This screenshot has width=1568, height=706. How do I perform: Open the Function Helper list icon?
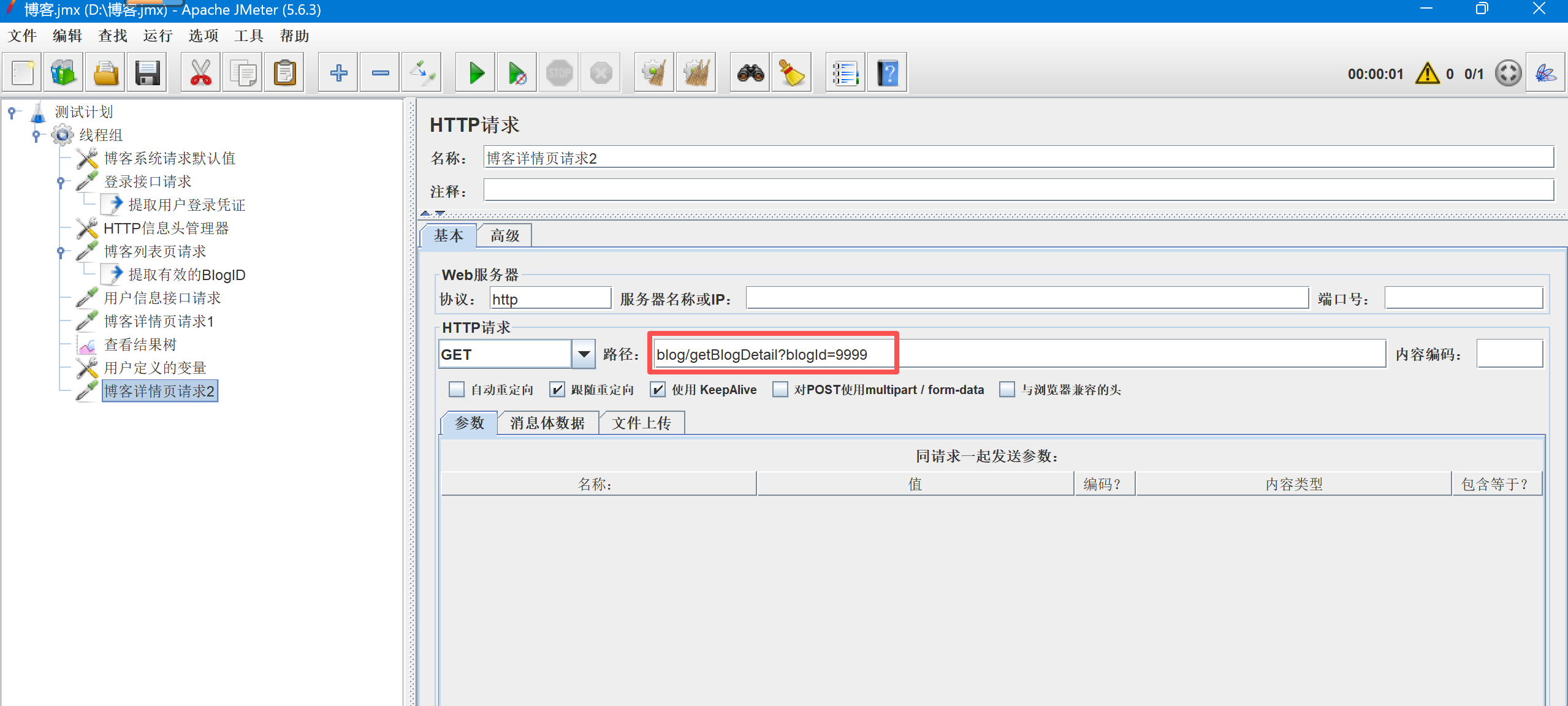point(845,74)
